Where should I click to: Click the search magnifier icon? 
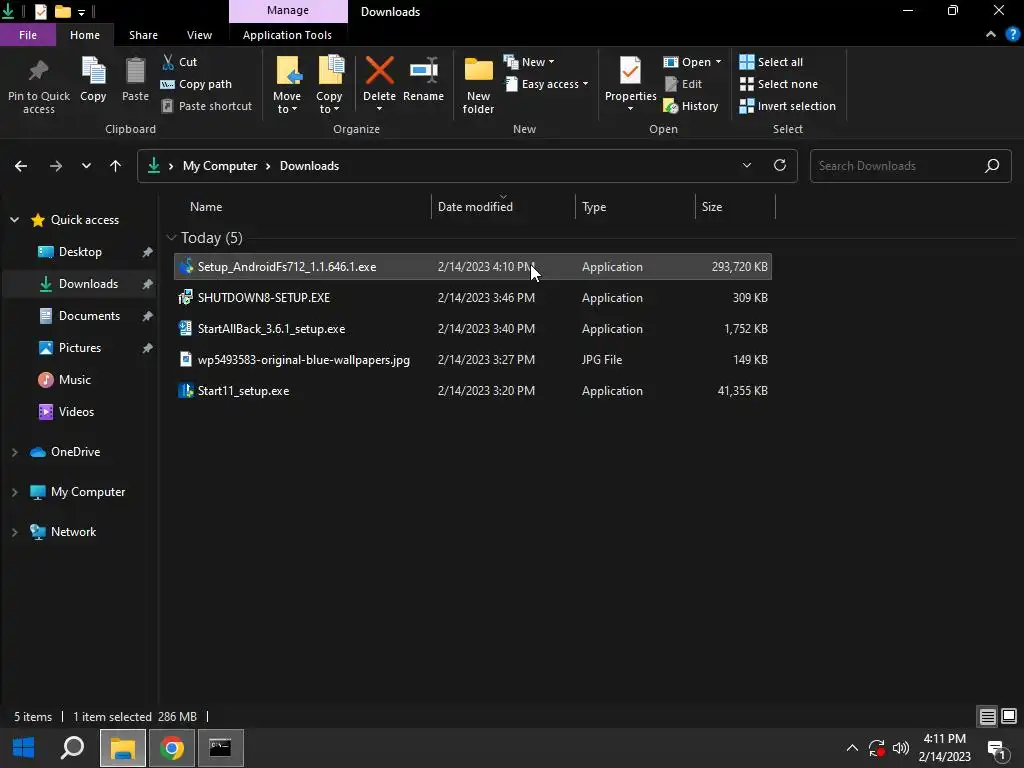(992, 166)
